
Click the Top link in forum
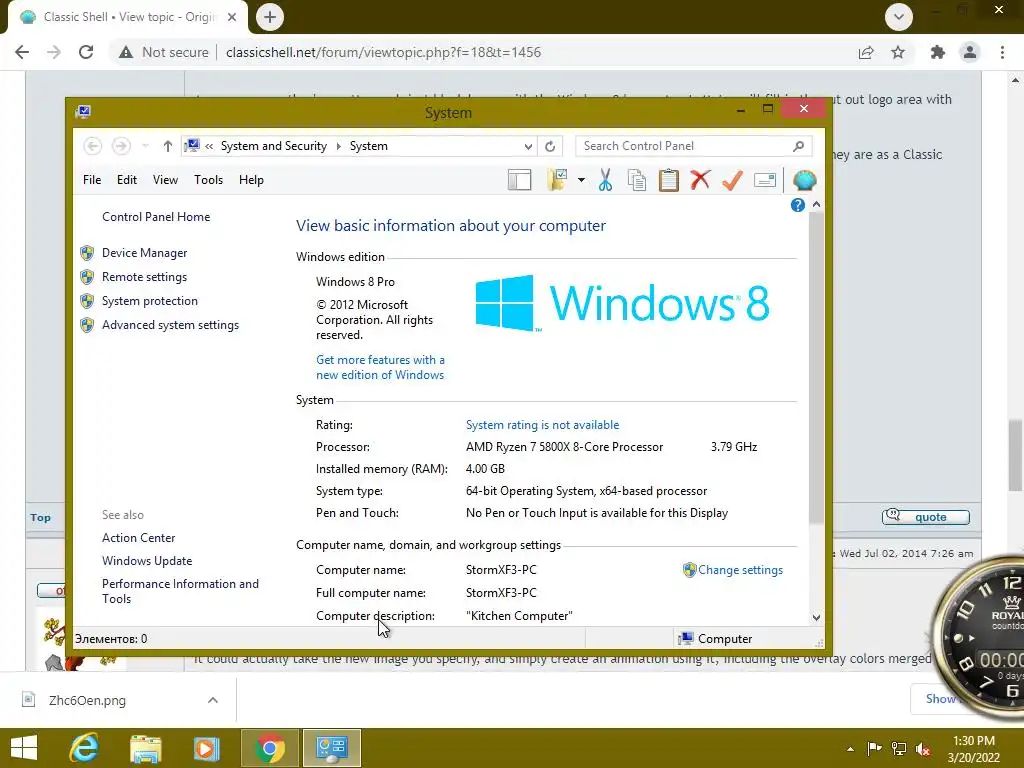pos(40,518)
